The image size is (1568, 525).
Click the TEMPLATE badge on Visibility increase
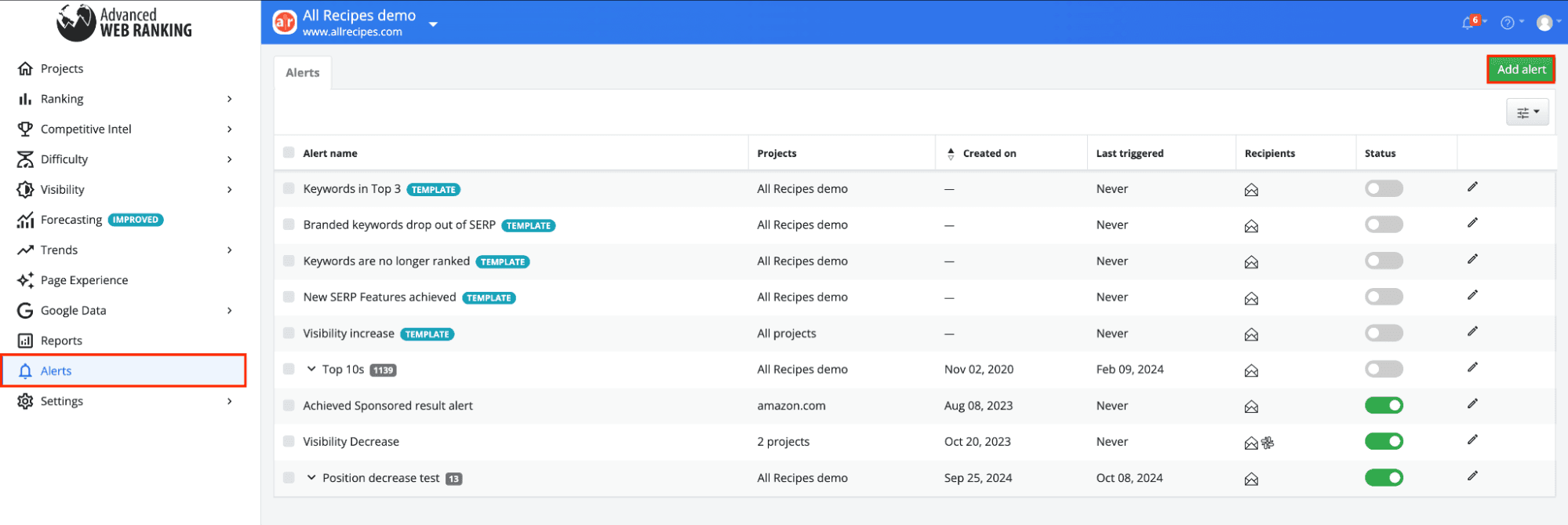point(427,334)
